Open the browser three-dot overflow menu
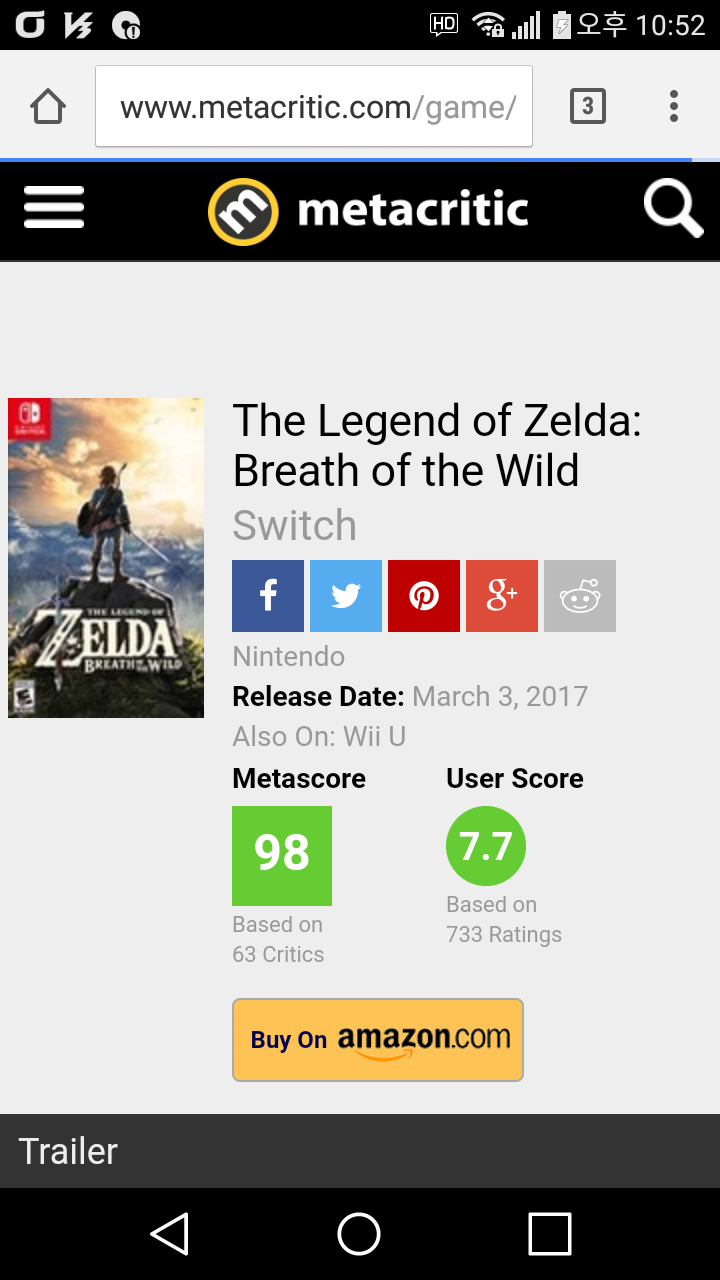This screenshot has height=1280, width=720. pos(674,106)
